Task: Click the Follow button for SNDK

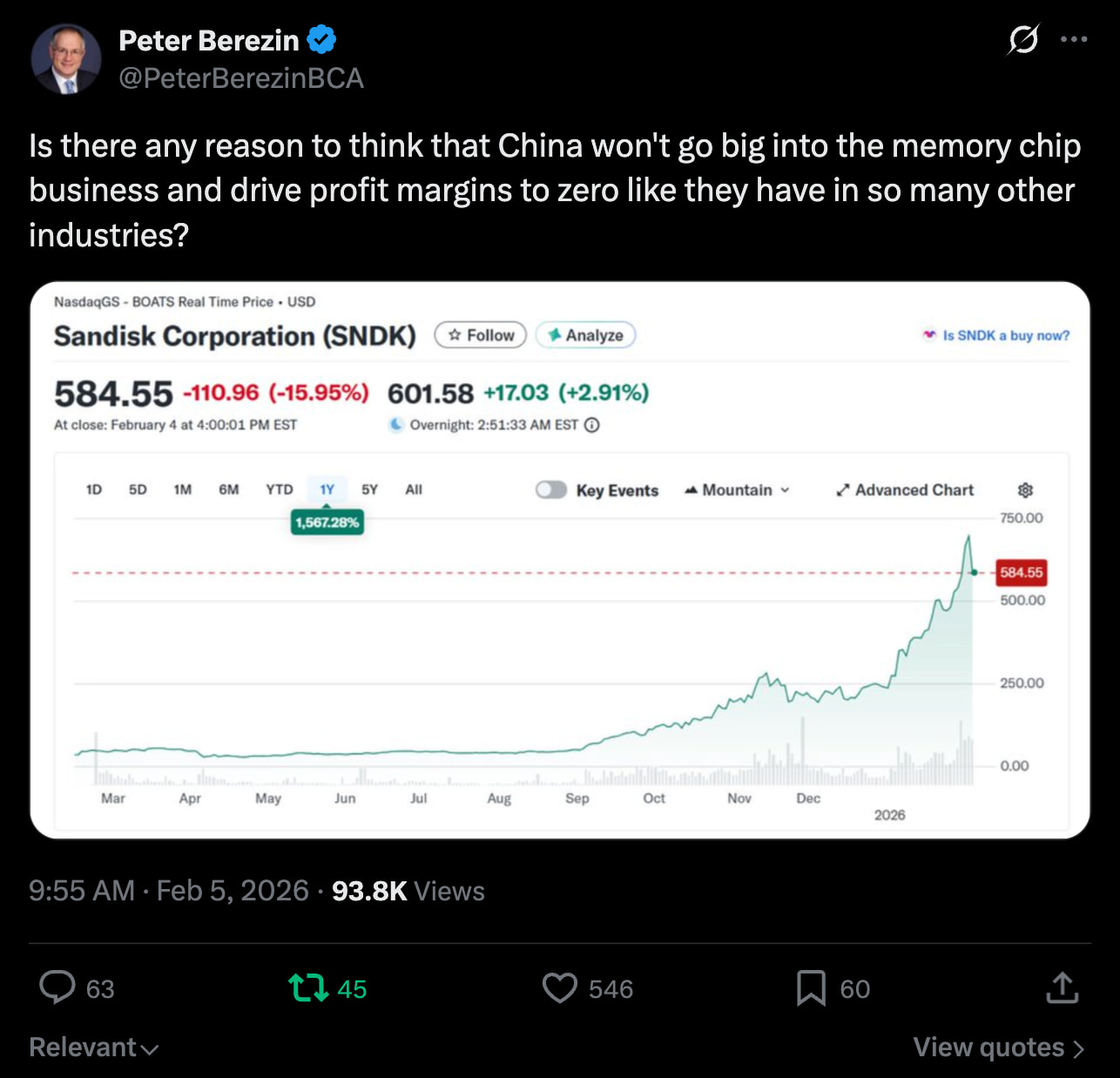Action: (x=481, y=335)
